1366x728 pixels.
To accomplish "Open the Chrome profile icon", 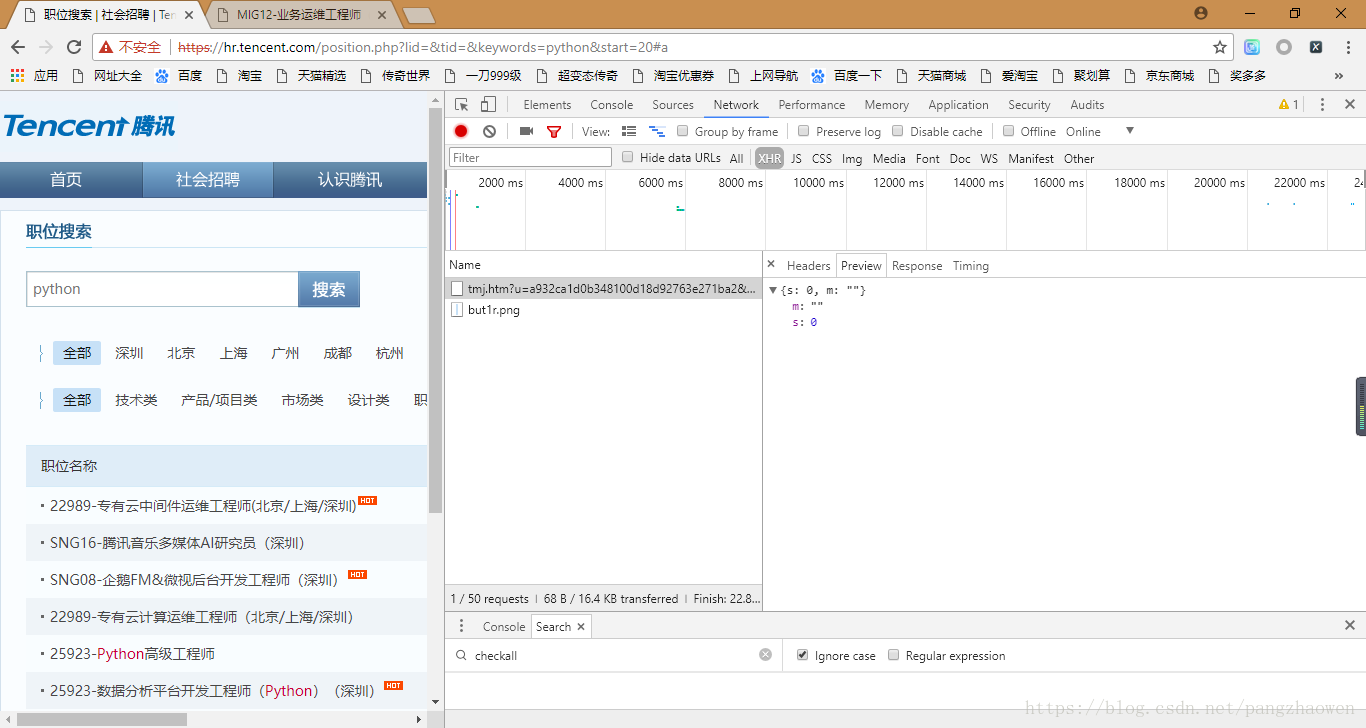I will [x=1201, y=13].
